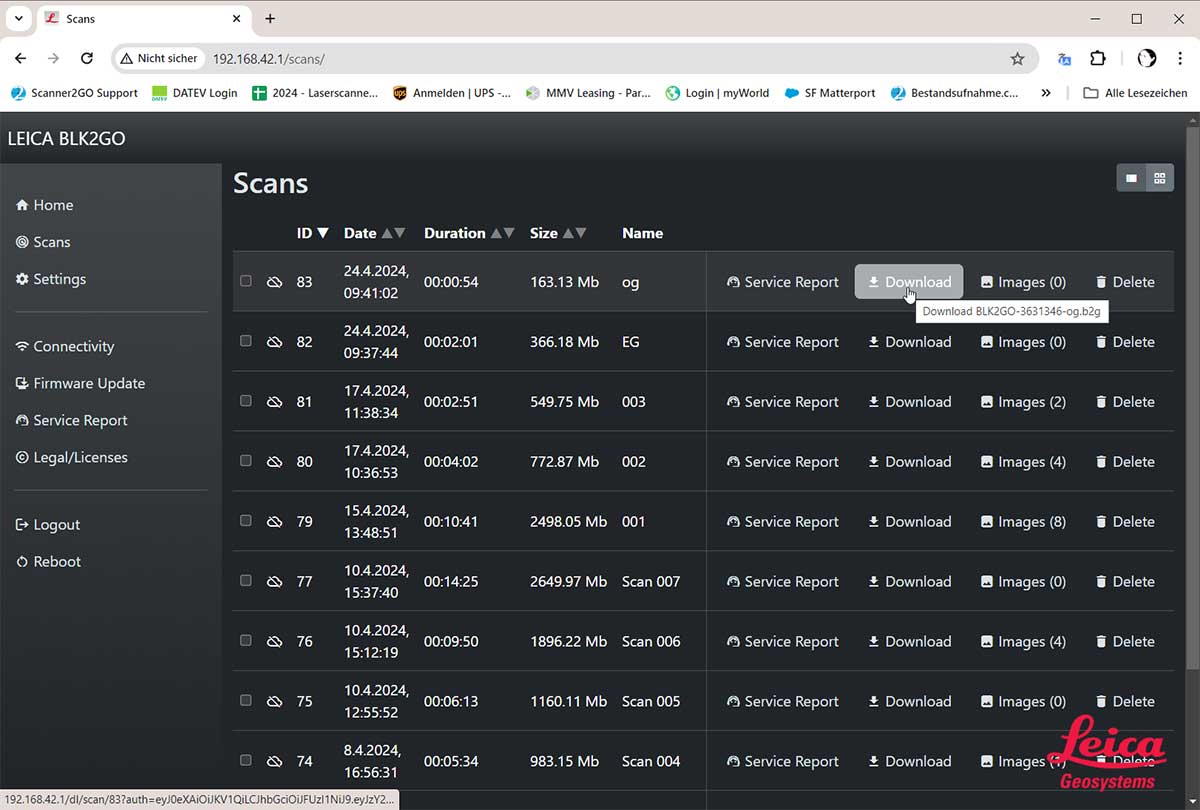Select checkbox for scan 77

coord(246,581)
